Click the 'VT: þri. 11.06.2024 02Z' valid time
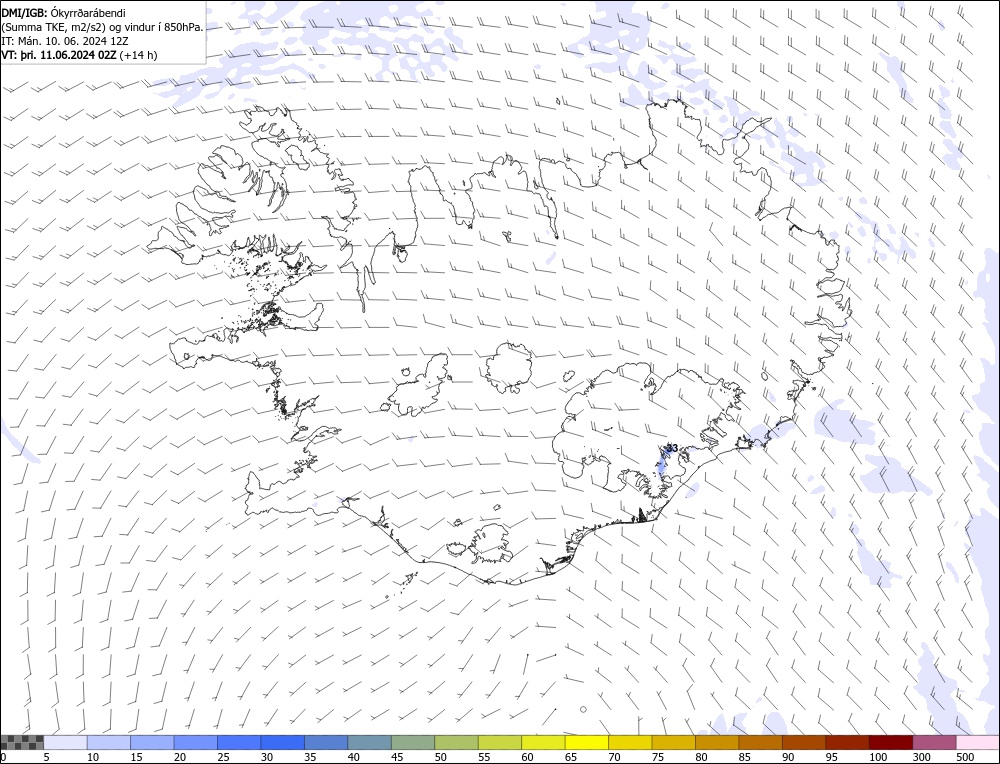This screenshot has height=764, width=1000. [x=59, y=55]
